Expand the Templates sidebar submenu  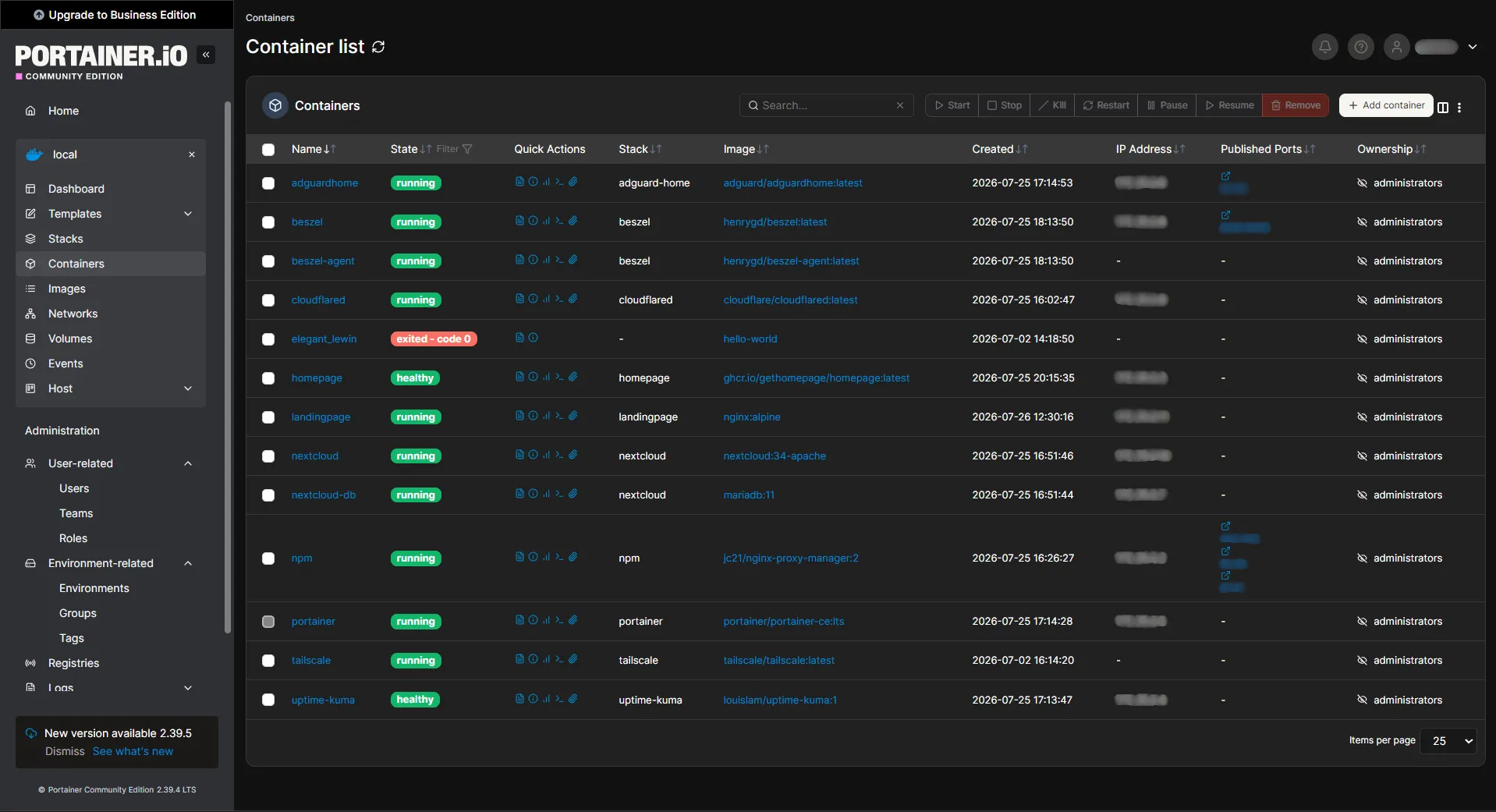click(x=188, y=214)
